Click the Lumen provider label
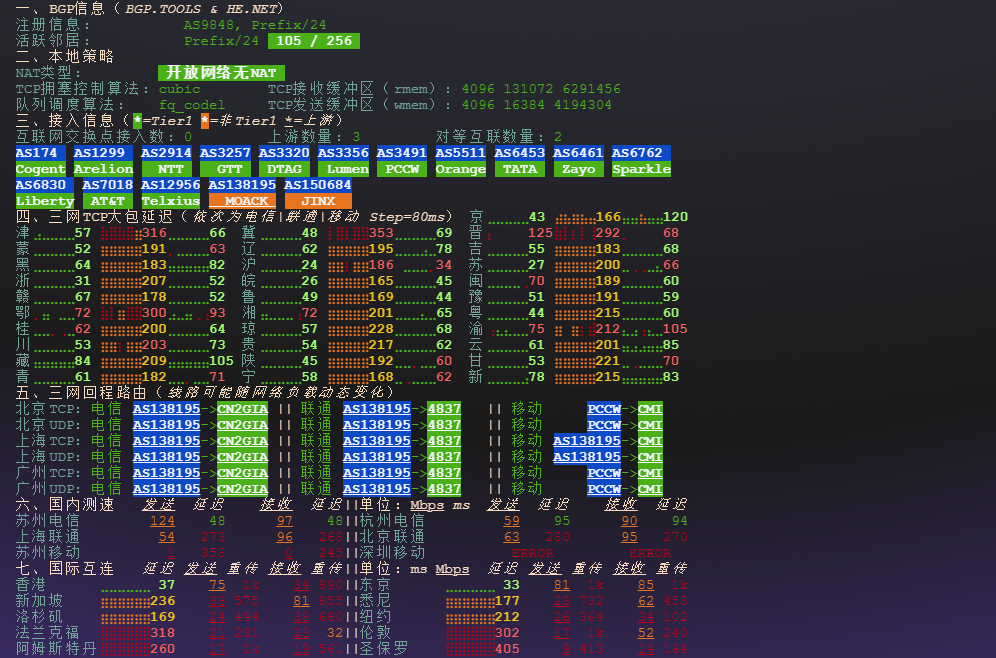Screen dimensions: 996x658 (343, 169)
